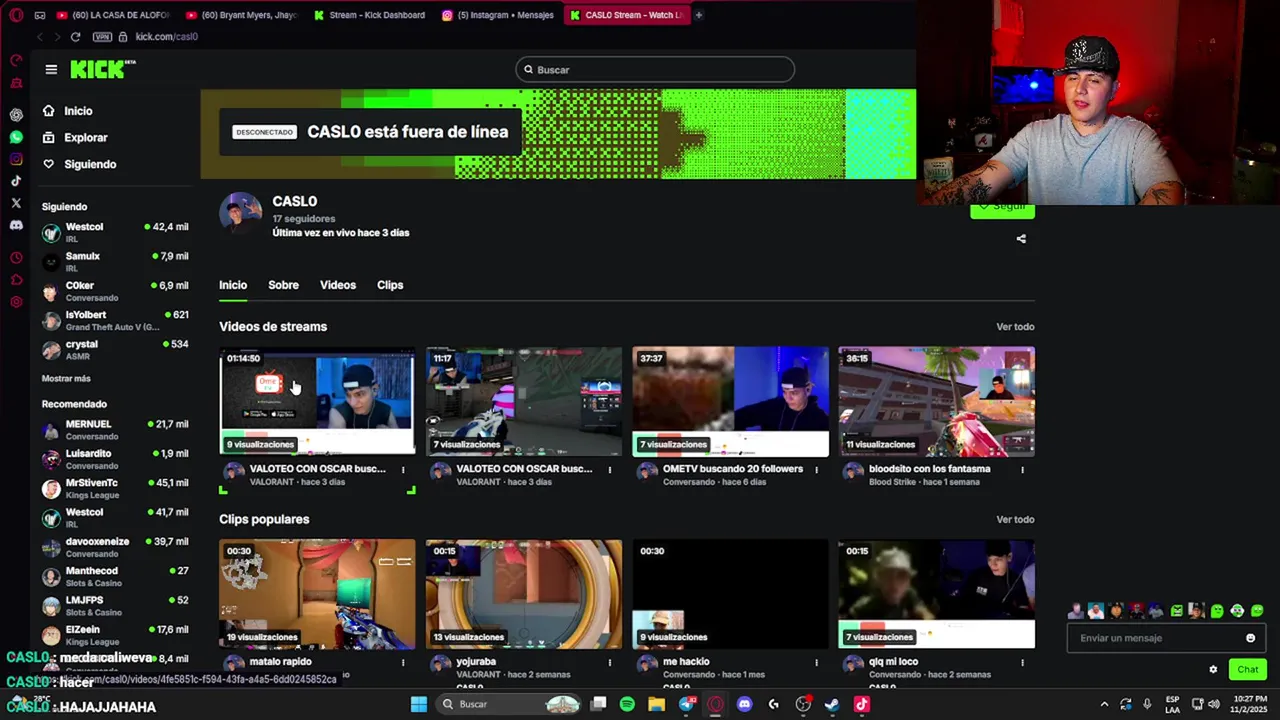Follow the CASL0 channel
The height and width of the screenshot is (720, 1280).
tap(1002, 208)
